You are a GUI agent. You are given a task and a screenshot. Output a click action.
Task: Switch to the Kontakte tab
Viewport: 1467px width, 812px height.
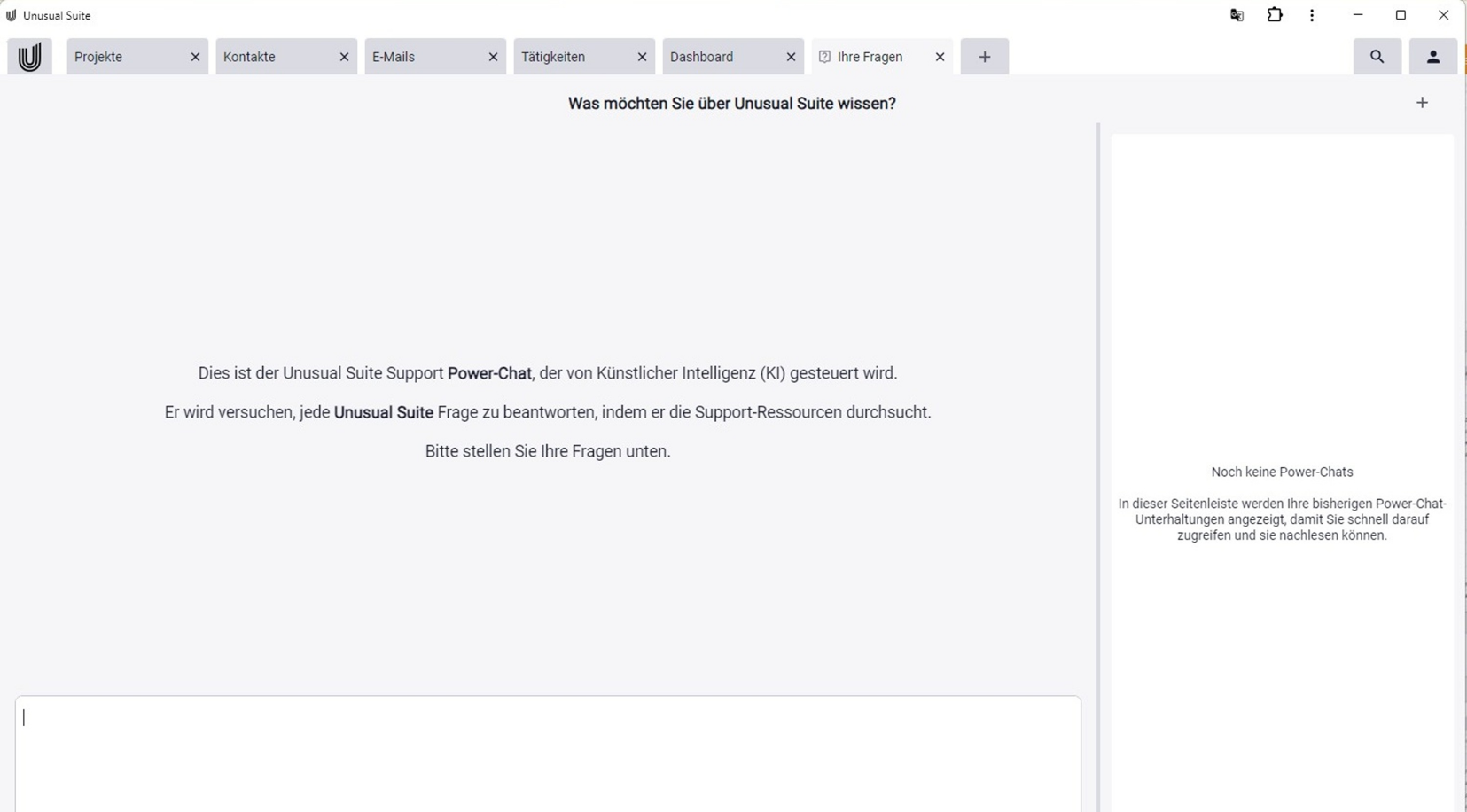tap(273, 57)
